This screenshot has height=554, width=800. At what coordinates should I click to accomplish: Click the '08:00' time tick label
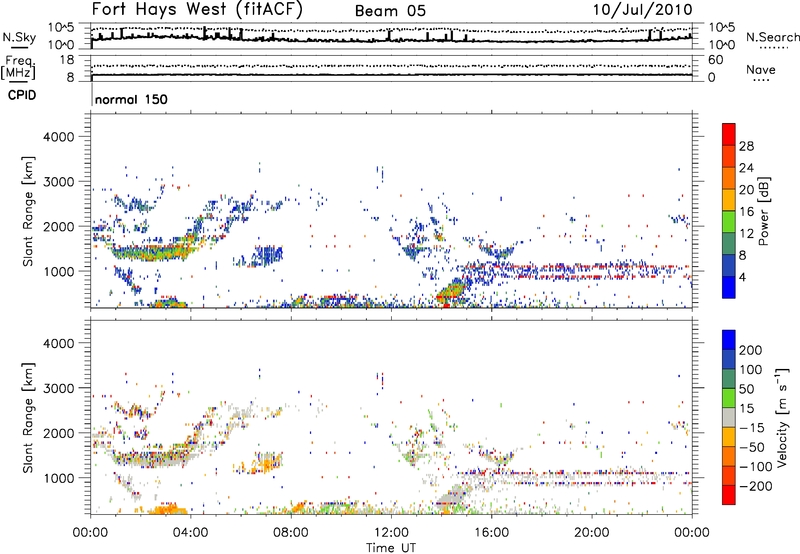[291, 533]
